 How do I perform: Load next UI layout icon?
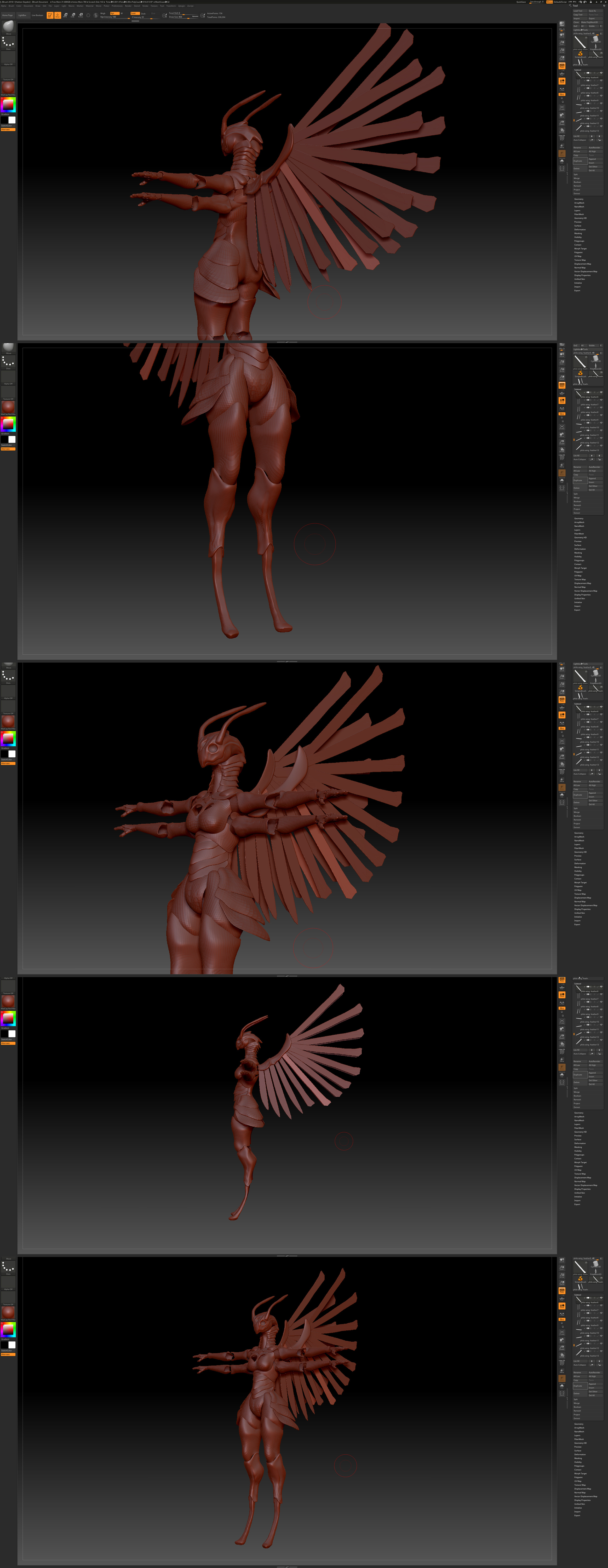(x=585, y=2)
